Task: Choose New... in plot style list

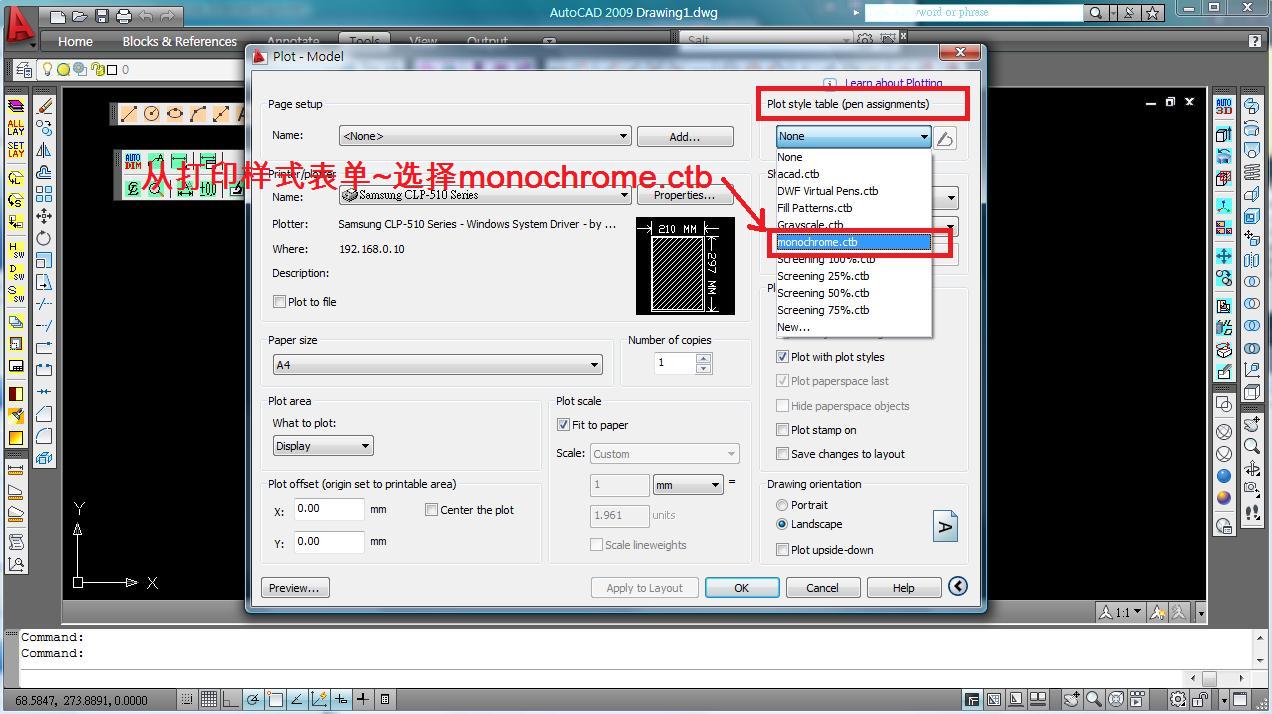Action: (x=854, y=327)
